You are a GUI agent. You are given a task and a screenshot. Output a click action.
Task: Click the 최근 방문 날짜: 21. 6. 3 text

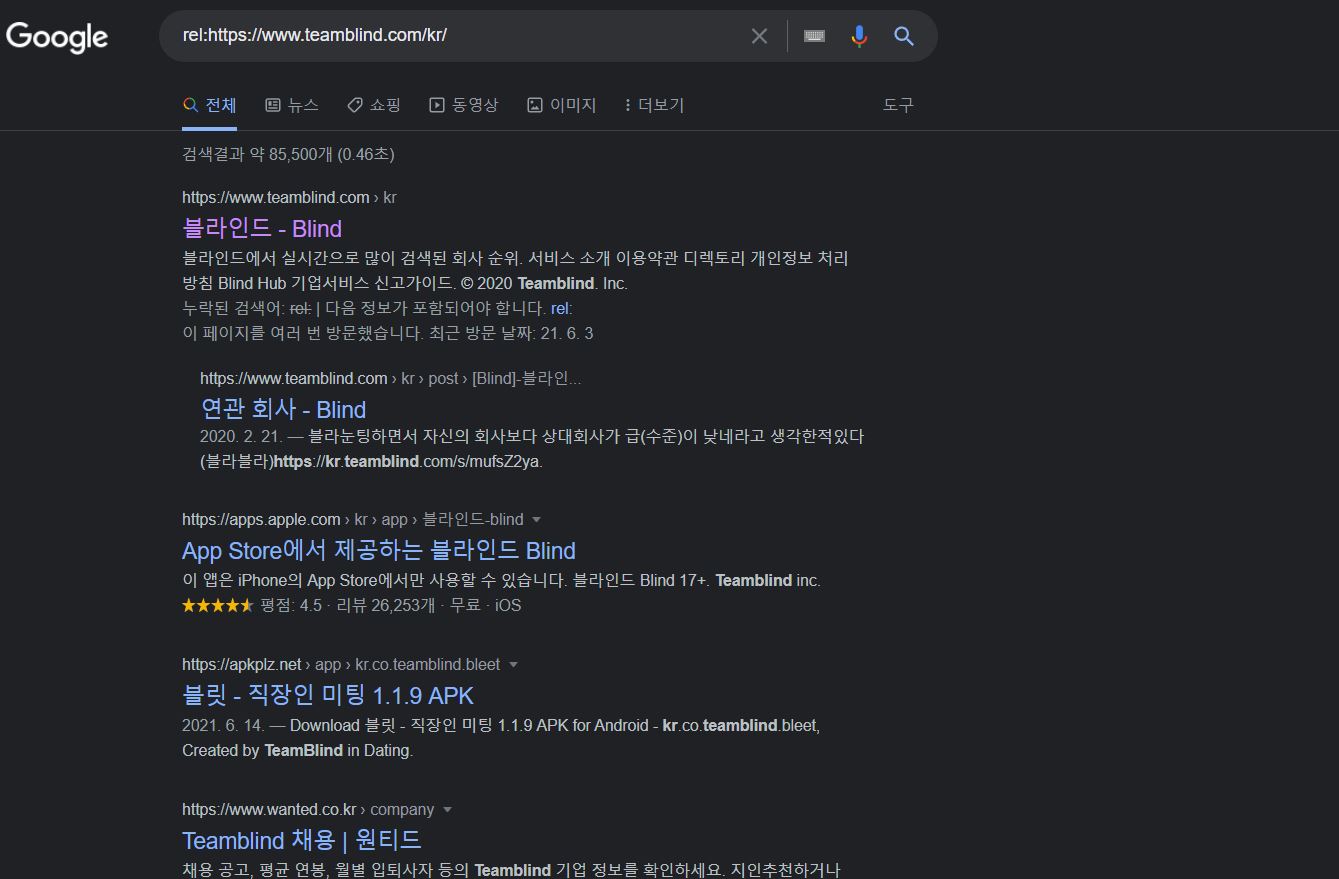coord(510,333)
